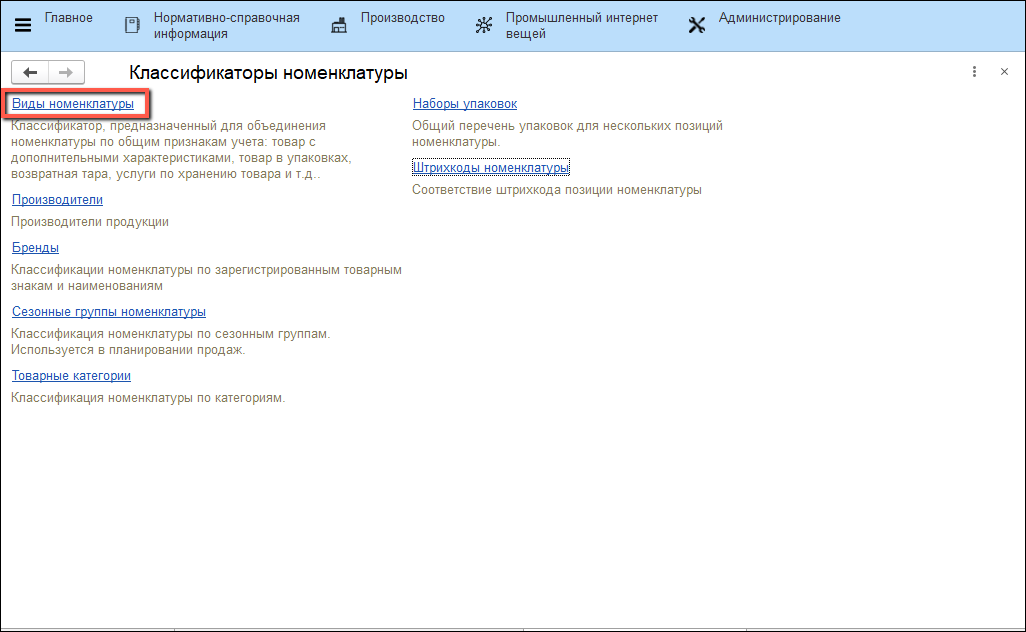Viewport: 1026px width, 632px height.
Task: Go back with the left arrow button
Action: [x=30, y=72]
